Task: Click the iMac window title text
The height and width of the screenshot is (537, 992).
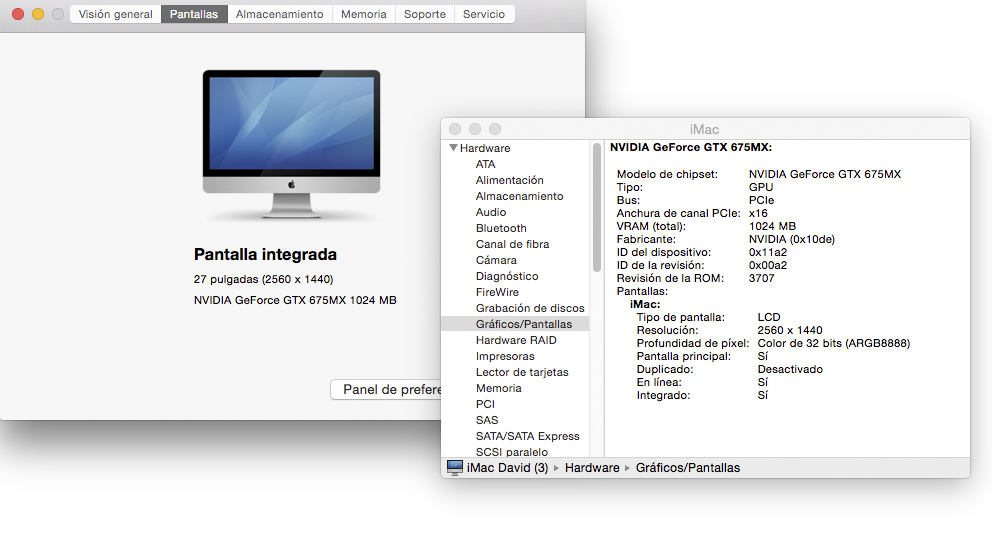Action: [x=704, y=129]
